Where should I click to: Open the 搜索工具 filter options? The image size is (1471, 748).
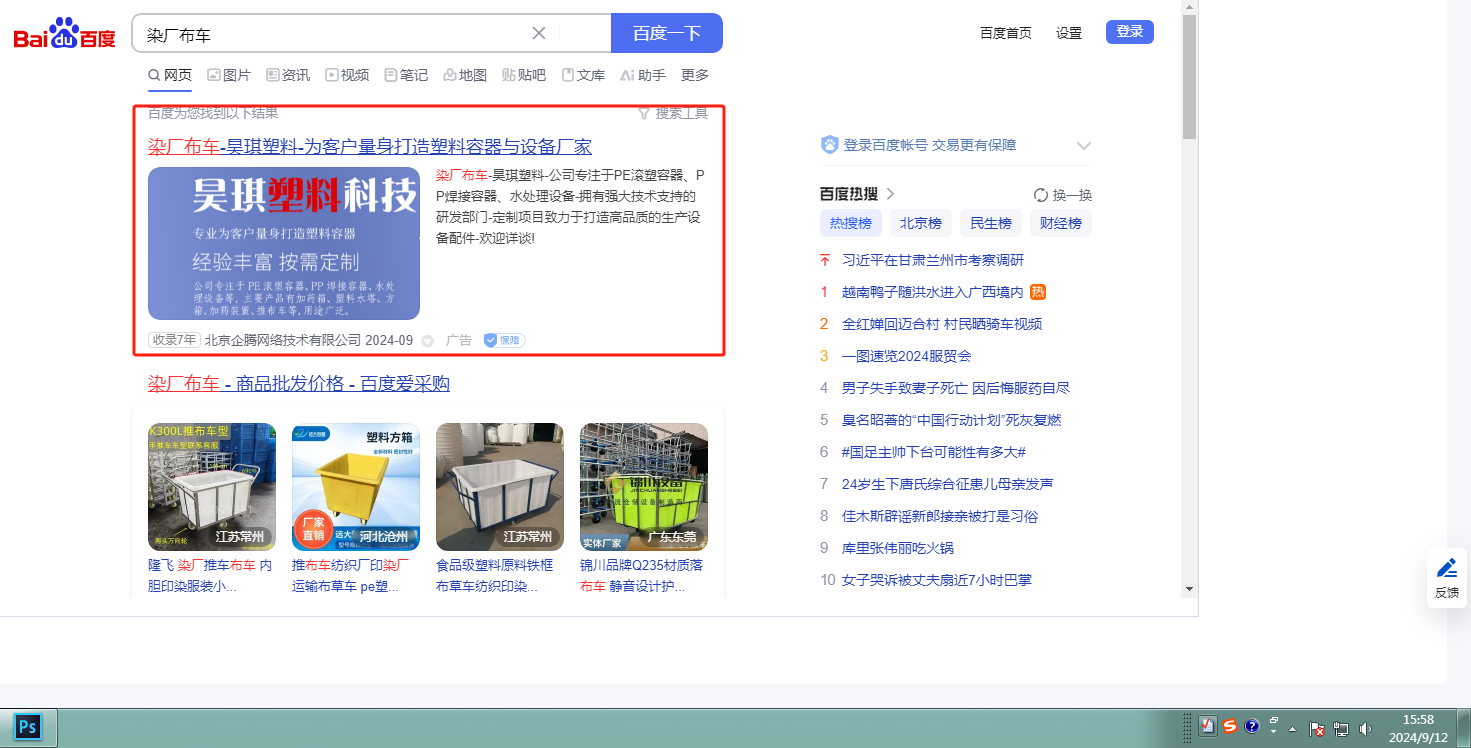673,113
